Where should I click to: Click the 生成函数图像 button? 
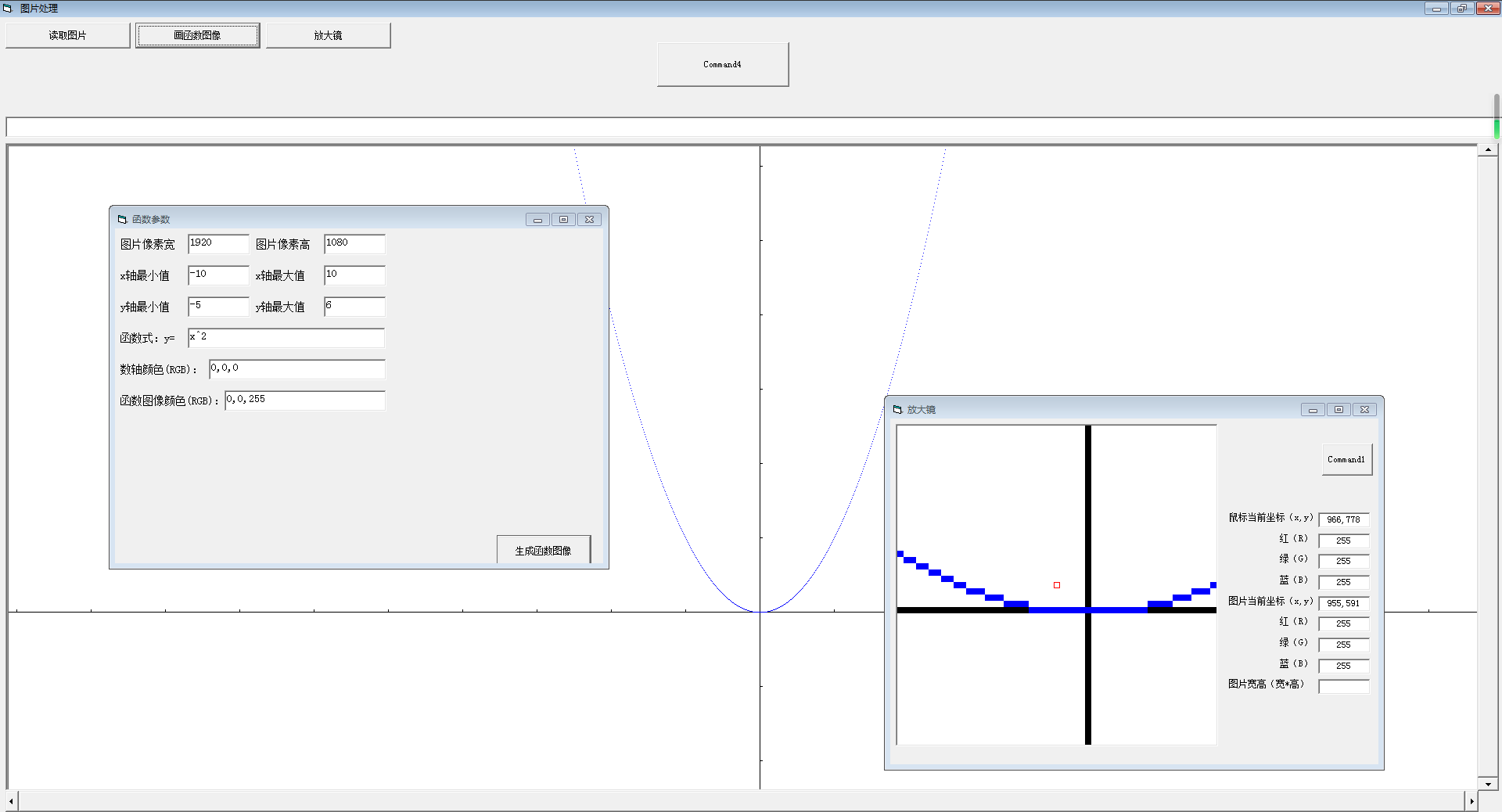pyautogui.click(x=543, y=550)
